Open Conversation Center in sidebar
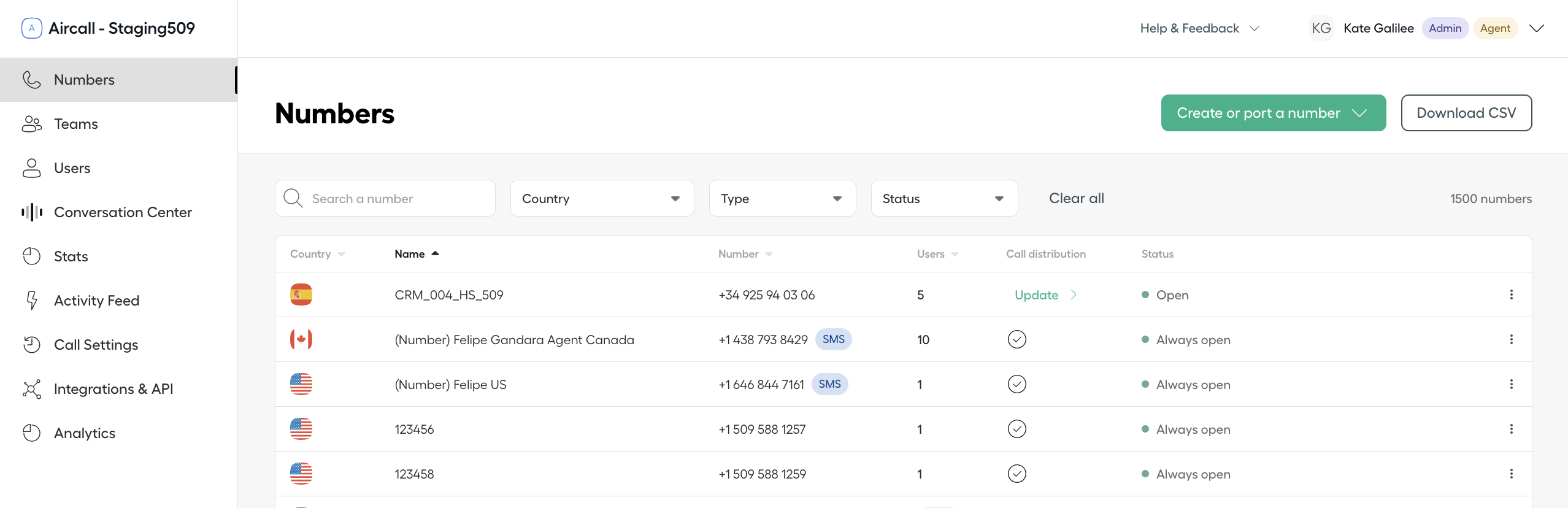This screenshot has width=1568, height=508. pyautogui.click(x=123, y=212)
